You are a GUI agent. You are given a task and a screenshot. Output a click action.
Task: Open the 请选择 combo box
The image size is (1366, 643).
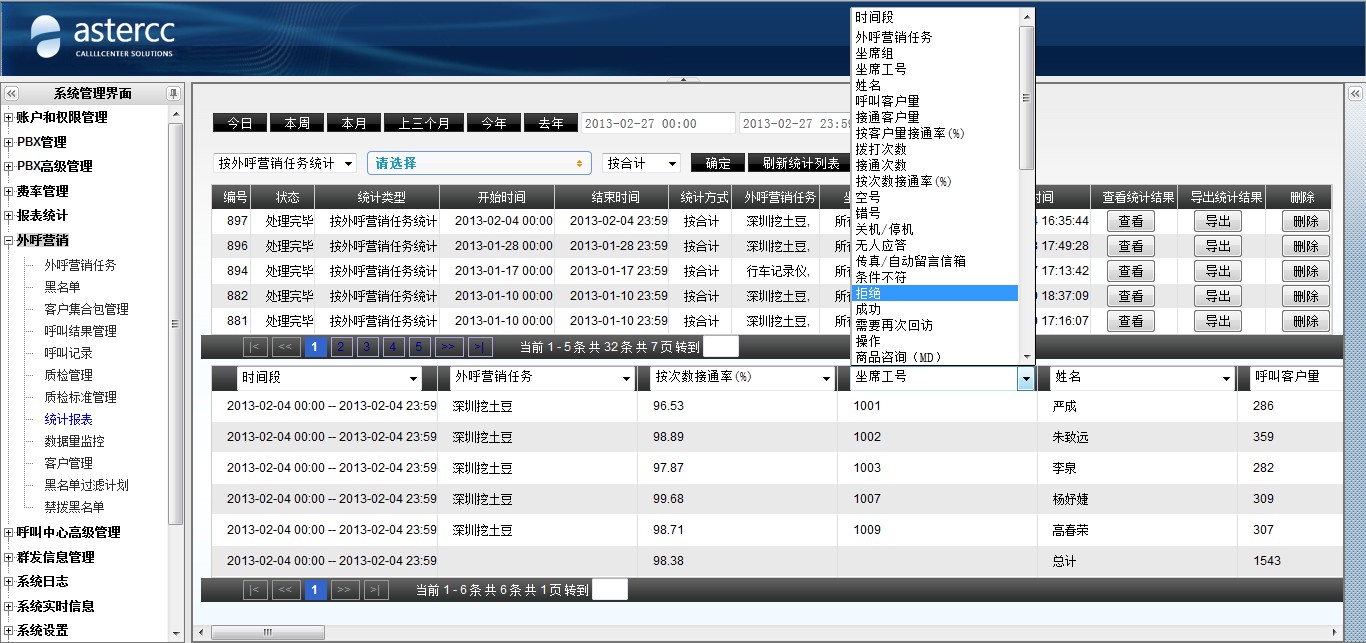tap(479, 163)
